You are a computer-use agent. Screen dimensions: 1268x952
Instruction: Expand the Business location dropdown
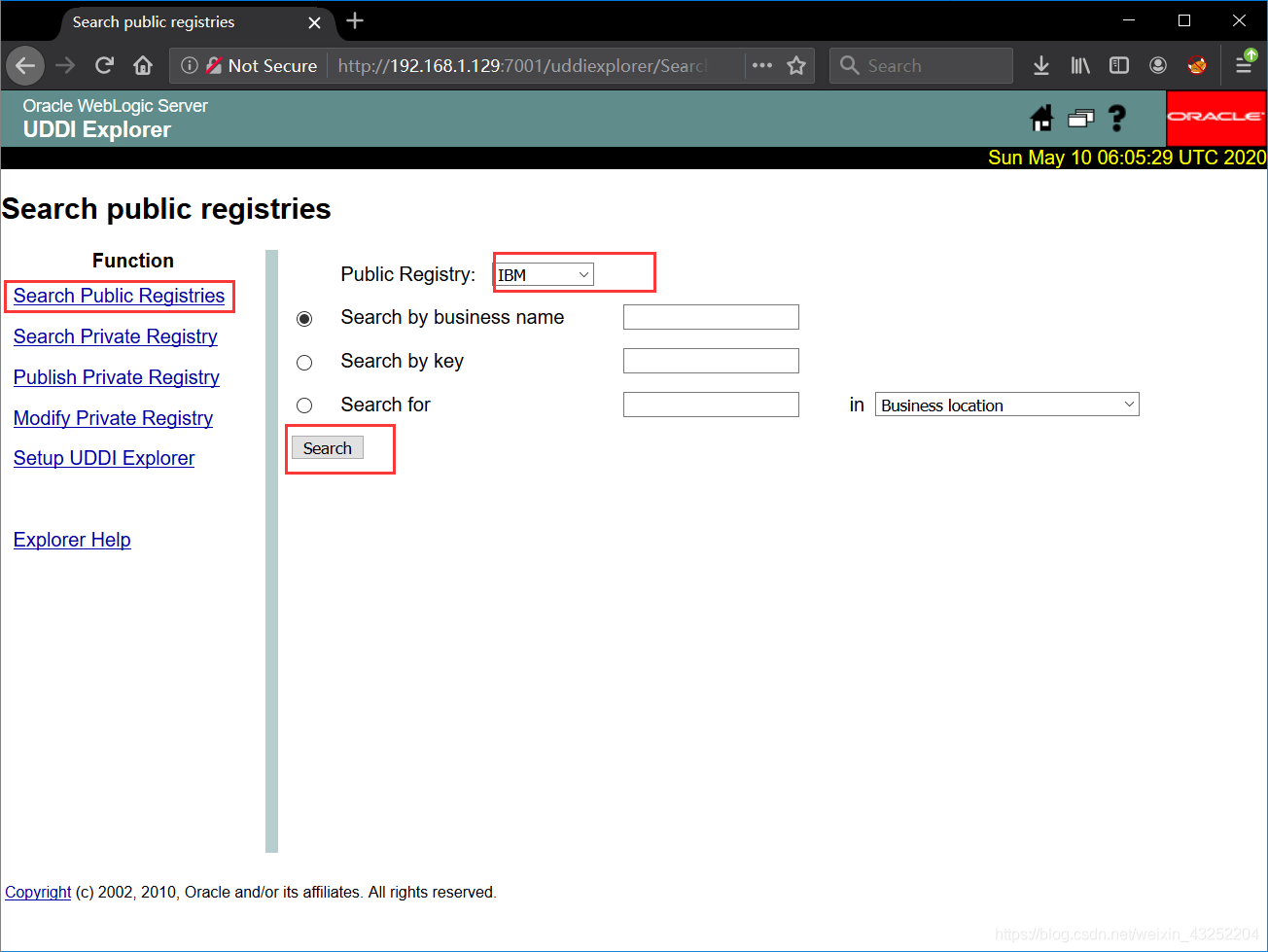(1006, 405)
